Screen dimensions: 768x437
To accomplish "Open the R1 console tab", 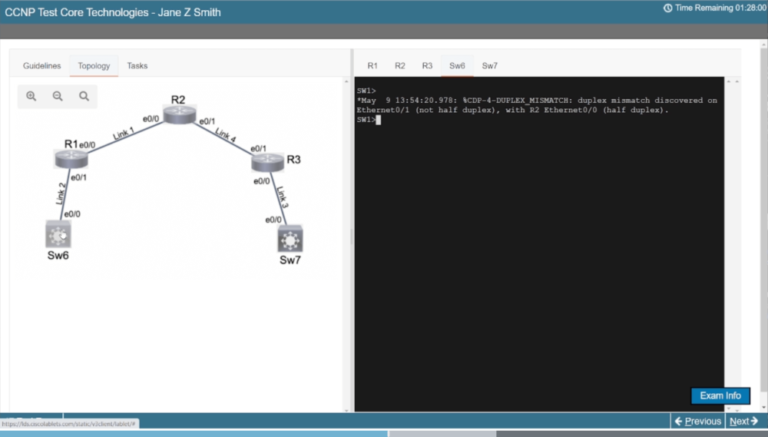I will (x=372, y=66).
